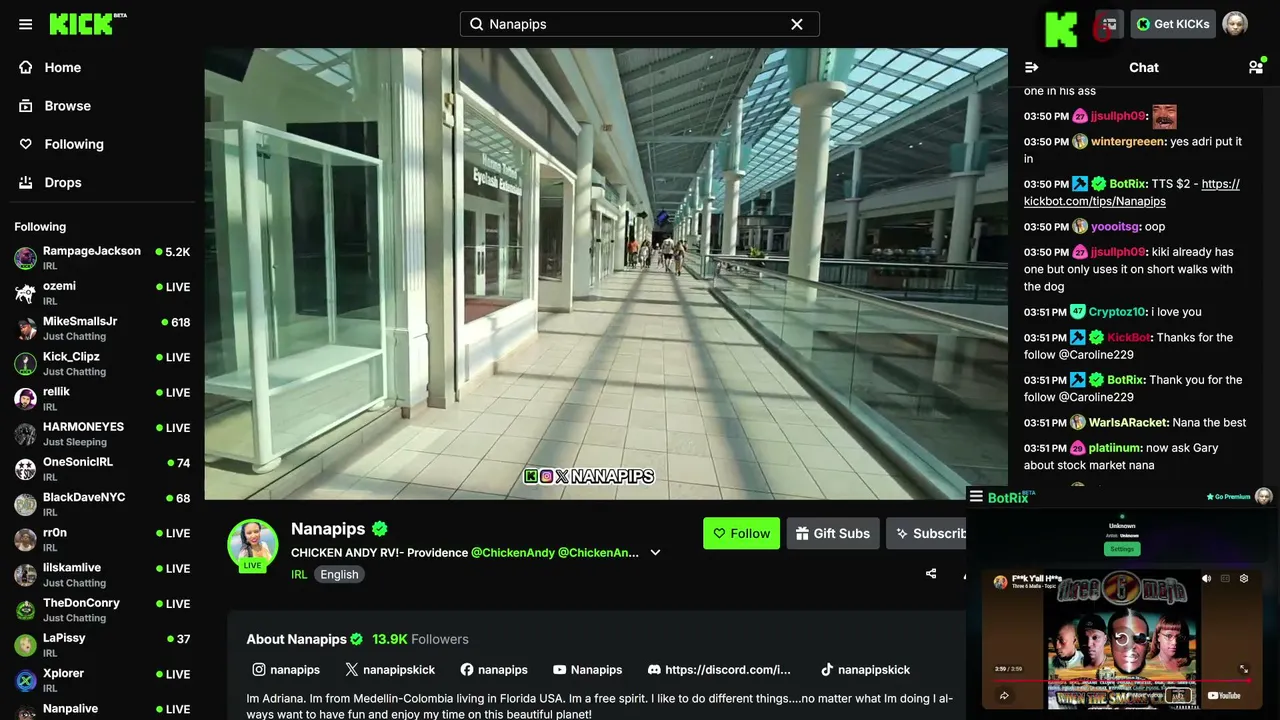Click OneSonicIRL avatar icon
Image resolution: width=1280 pixels, height=720 pixels.
pos(25,469)
